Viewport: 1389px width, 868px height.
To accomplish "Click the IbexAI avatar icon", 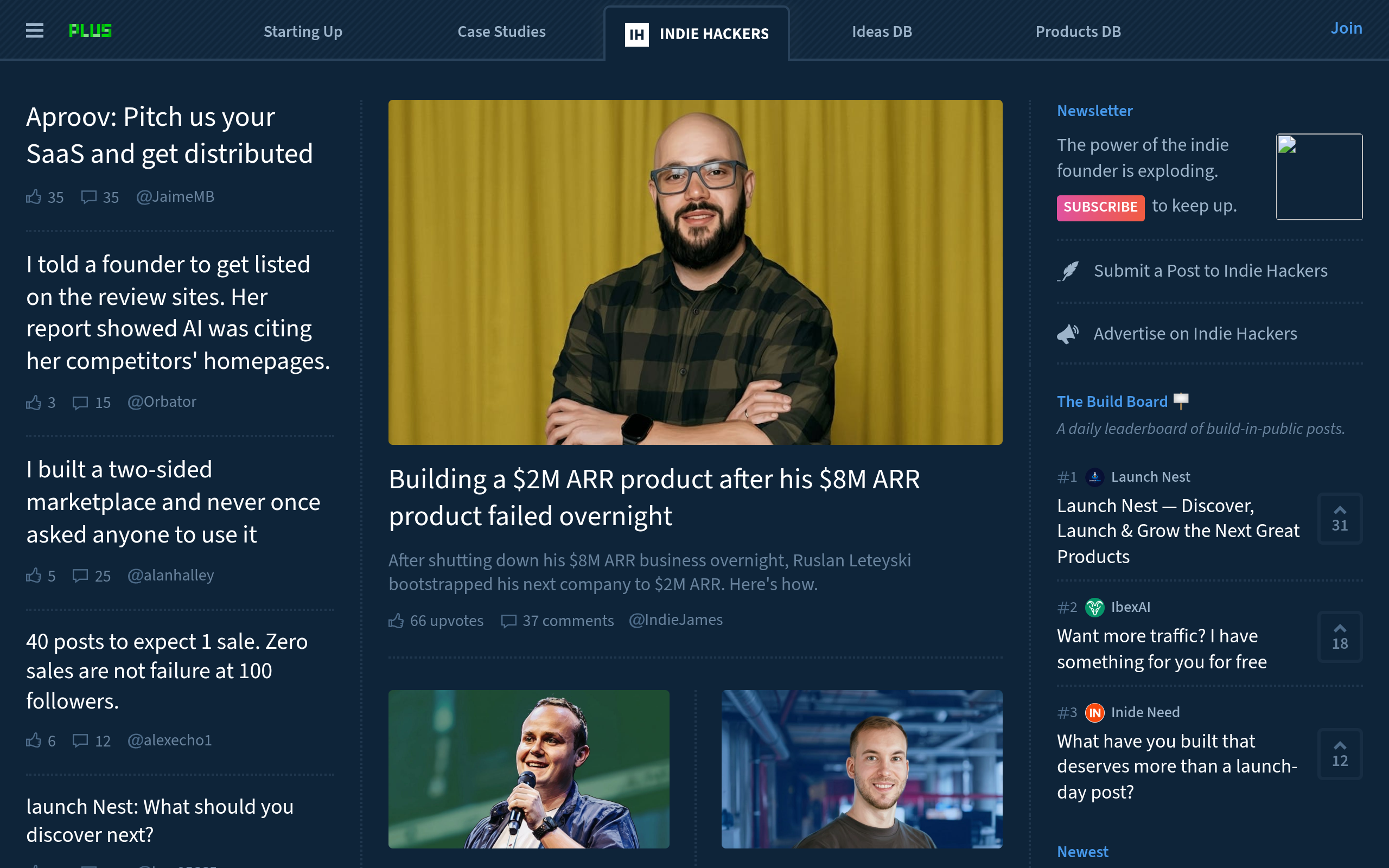I will pyautogui.click(x=1094, y=608).
